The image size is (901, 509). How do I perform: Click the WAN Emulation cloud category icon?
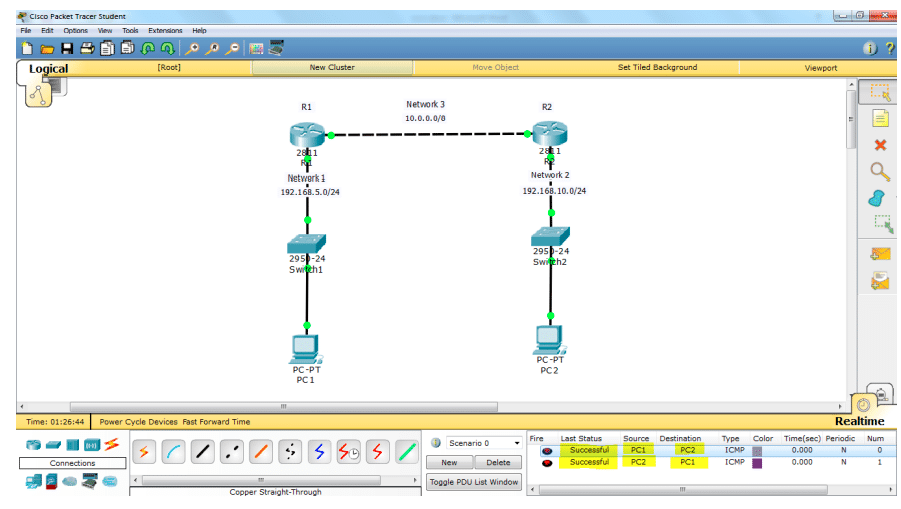pyautogui.click(x=70, y=481)
